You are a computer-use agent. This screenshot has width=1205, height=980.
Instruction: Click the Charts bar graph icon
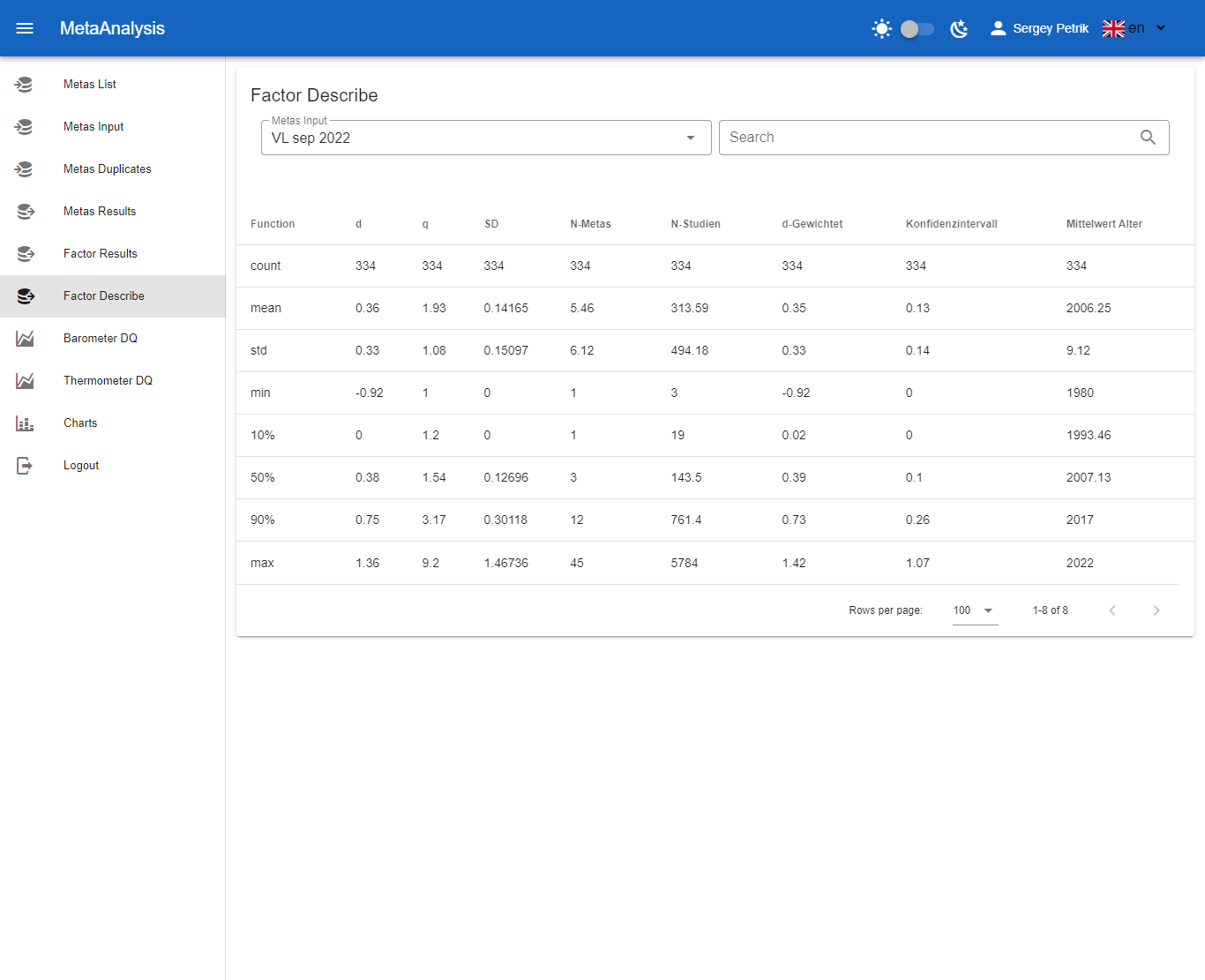pyautogui.click(x=25, y=423)
